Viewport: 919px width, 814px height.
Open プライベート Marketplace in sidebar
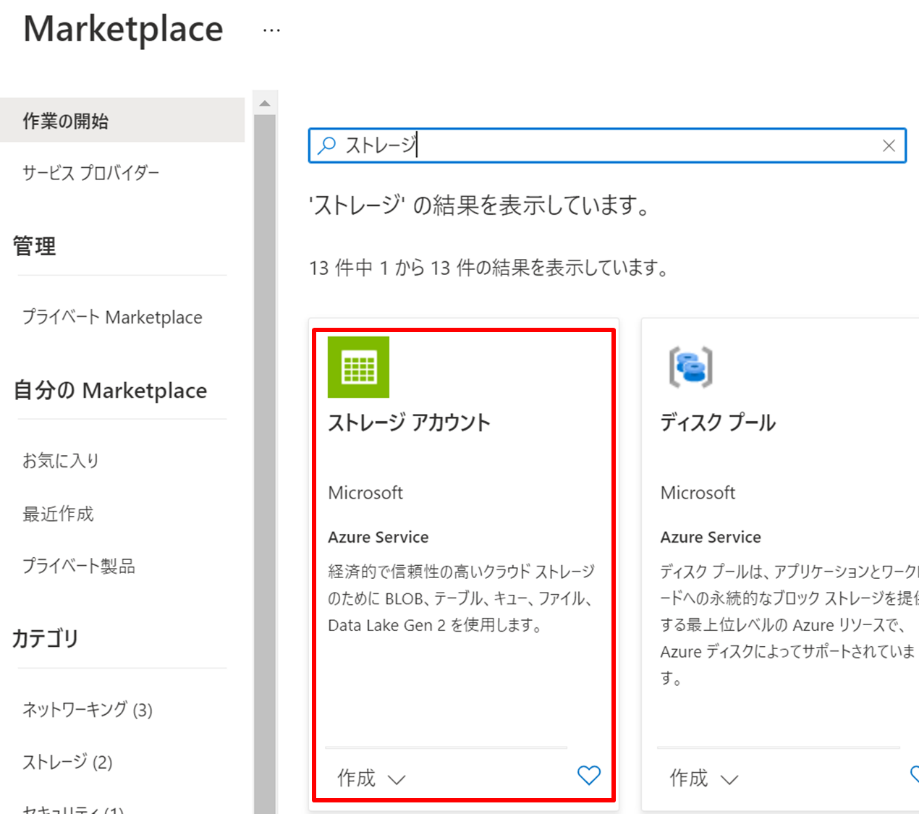pos(113,317)
